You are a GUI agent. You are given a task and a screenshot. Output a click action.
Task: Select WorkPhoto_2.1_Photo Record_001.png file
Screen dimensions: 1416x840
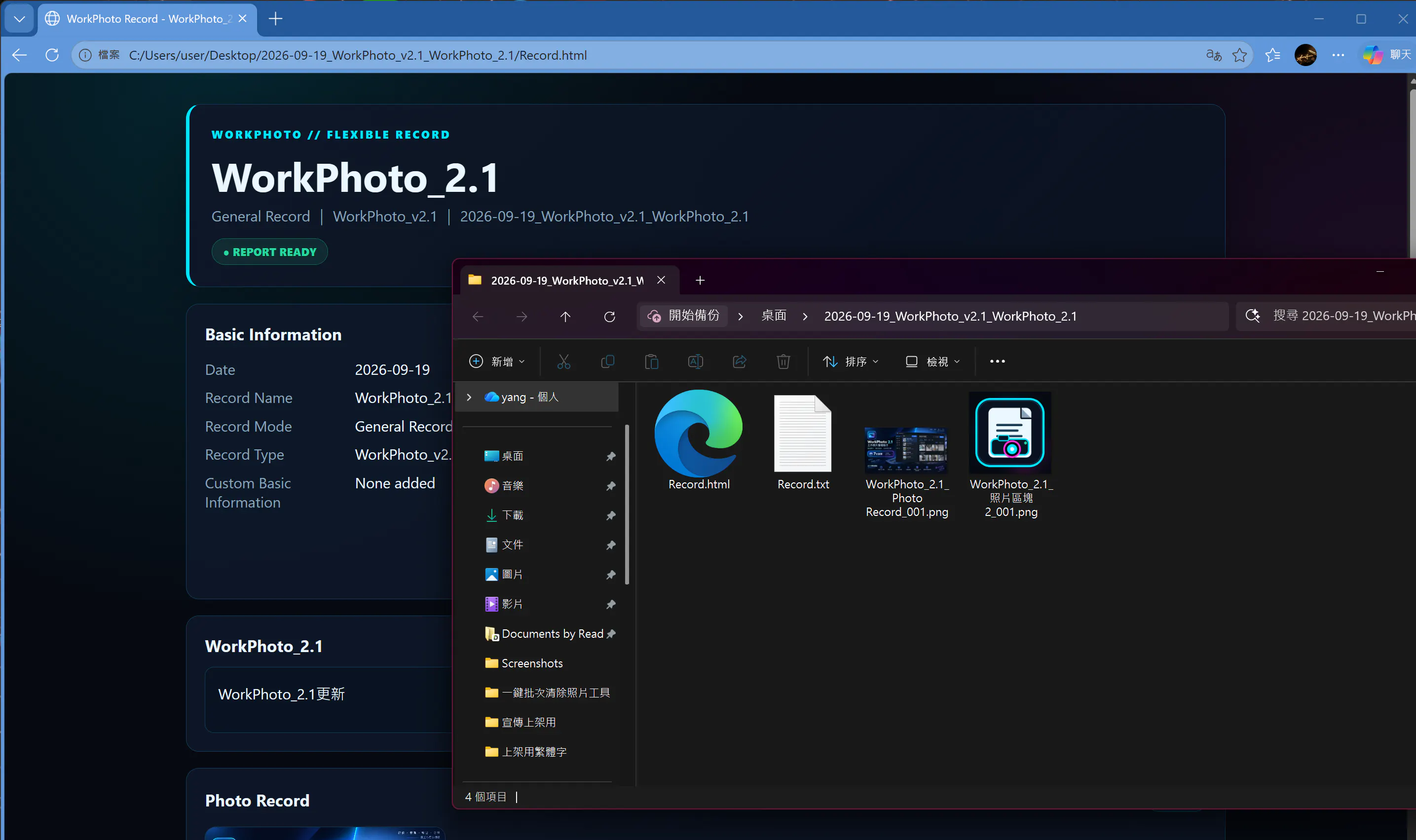tap(906, 472)
